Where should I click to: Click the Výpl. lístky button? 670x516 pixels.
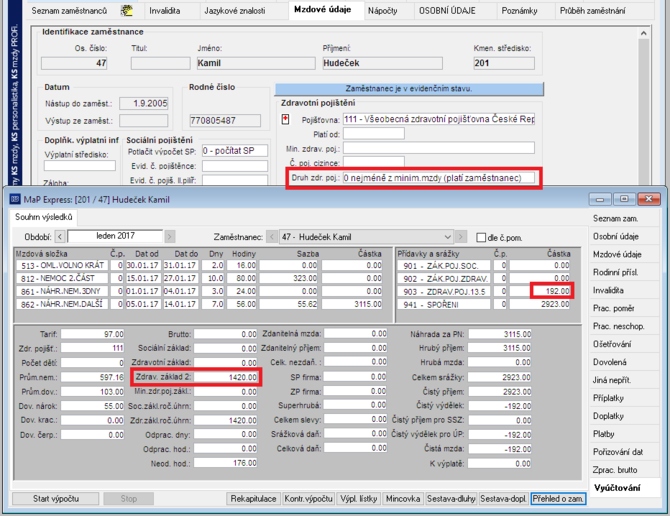point(359,498)
